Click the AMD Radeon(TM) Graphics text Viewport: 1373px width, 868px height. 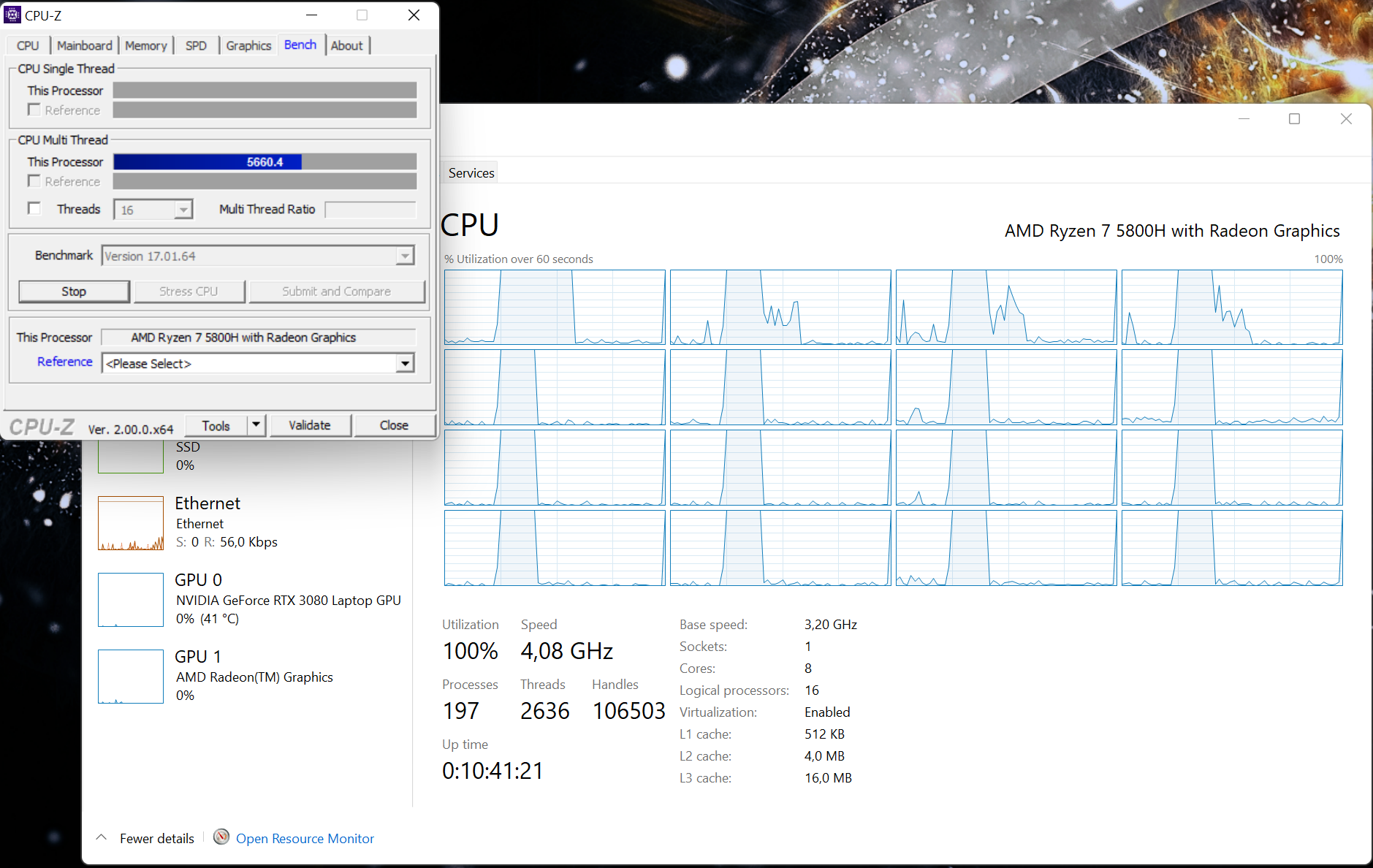(x=254, y=677)
